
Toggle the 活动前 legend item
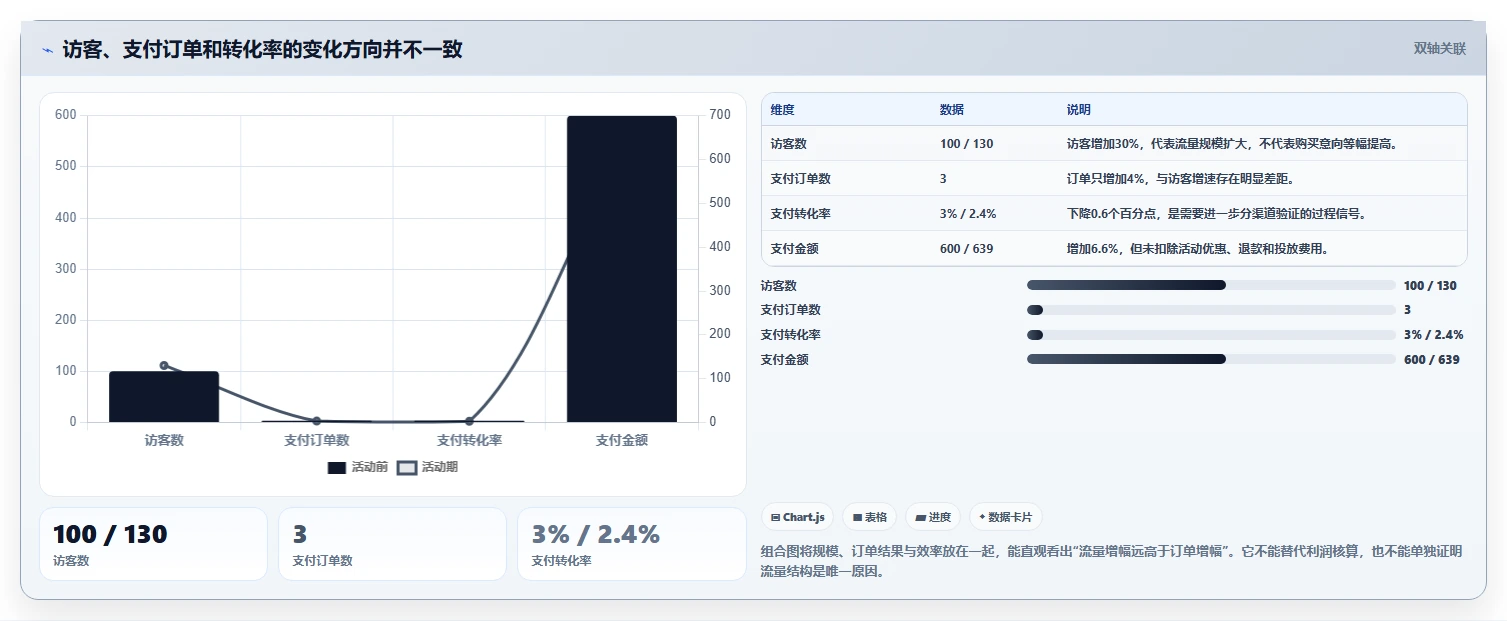pos(358,467)
